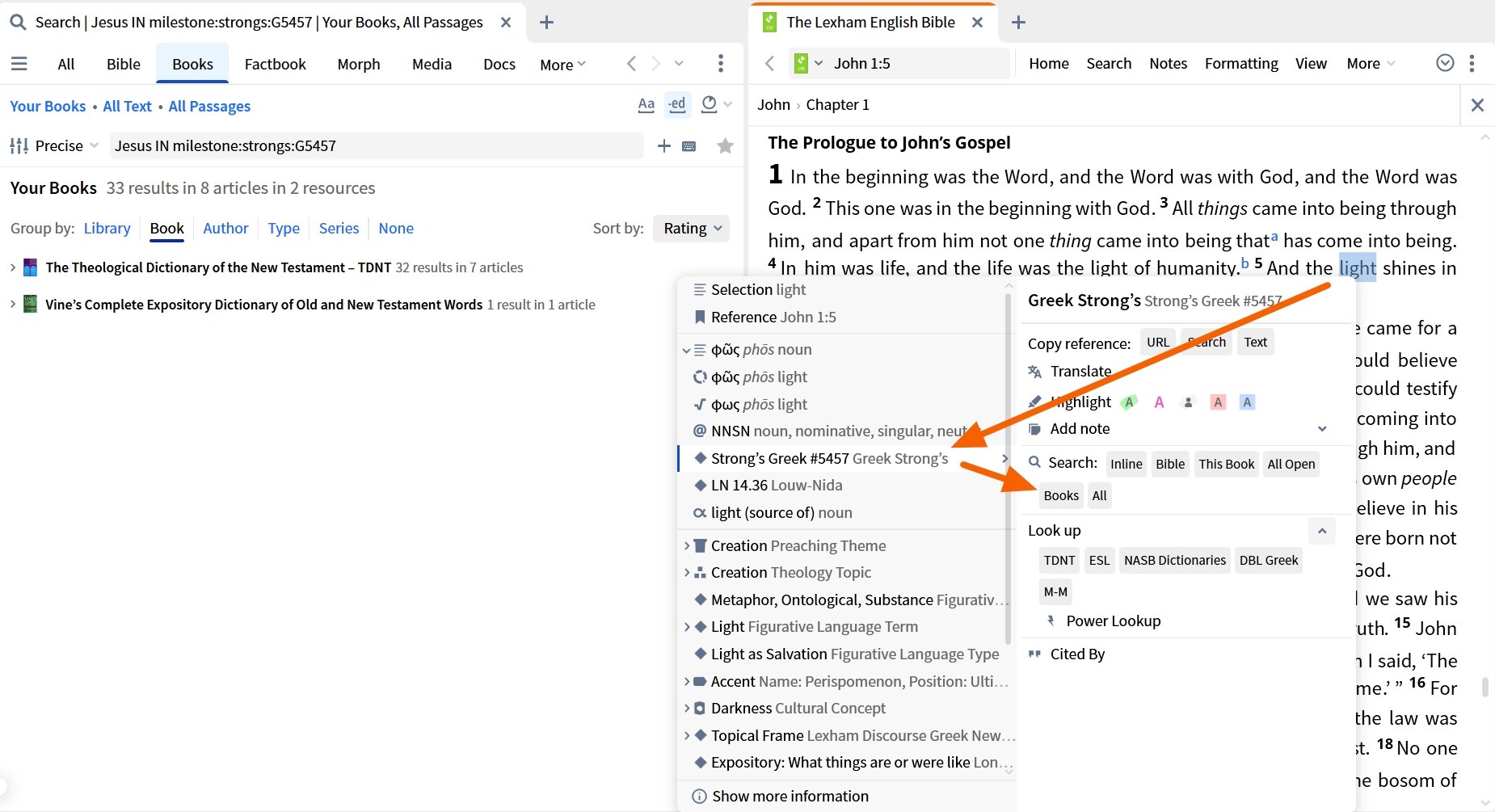1495x812 pixels.
Task: Click the All Passages filter link
Action: (x=209, y=106)
